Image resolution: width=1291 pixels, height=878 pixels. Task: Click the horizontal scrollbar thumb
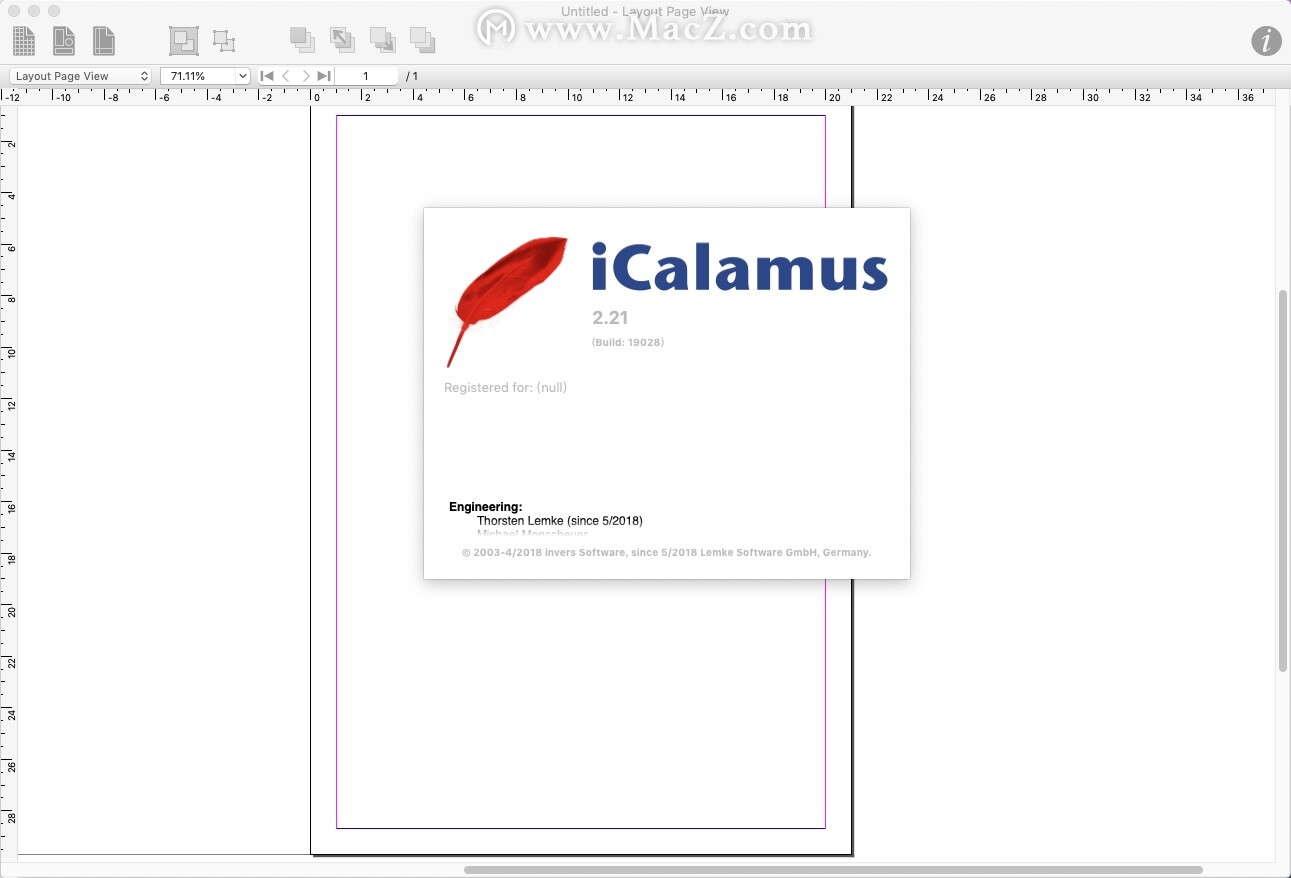(833, 870)
